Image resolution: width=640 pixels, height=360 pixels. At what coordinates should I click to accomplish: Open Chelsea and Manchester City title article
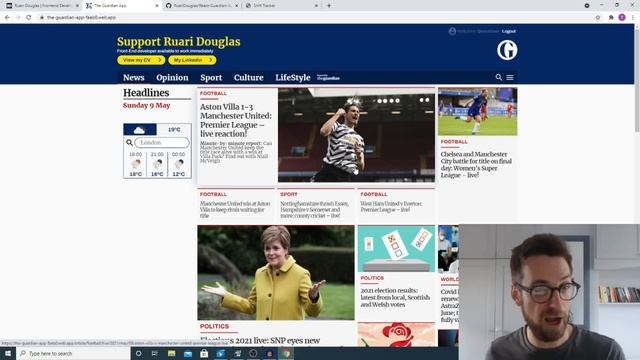tap(476, 164)
